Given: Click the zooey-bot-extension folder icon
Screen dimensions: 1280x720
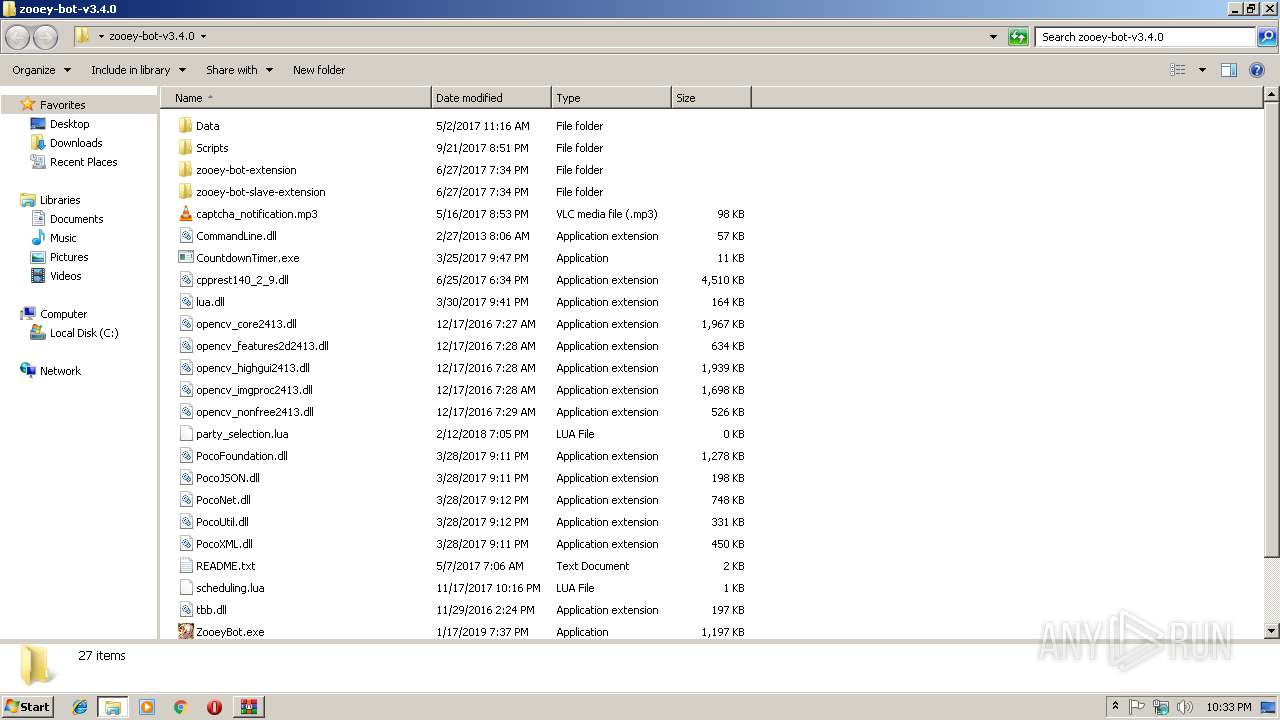Looking at the screenshot, I should click(x=185, y=170).
